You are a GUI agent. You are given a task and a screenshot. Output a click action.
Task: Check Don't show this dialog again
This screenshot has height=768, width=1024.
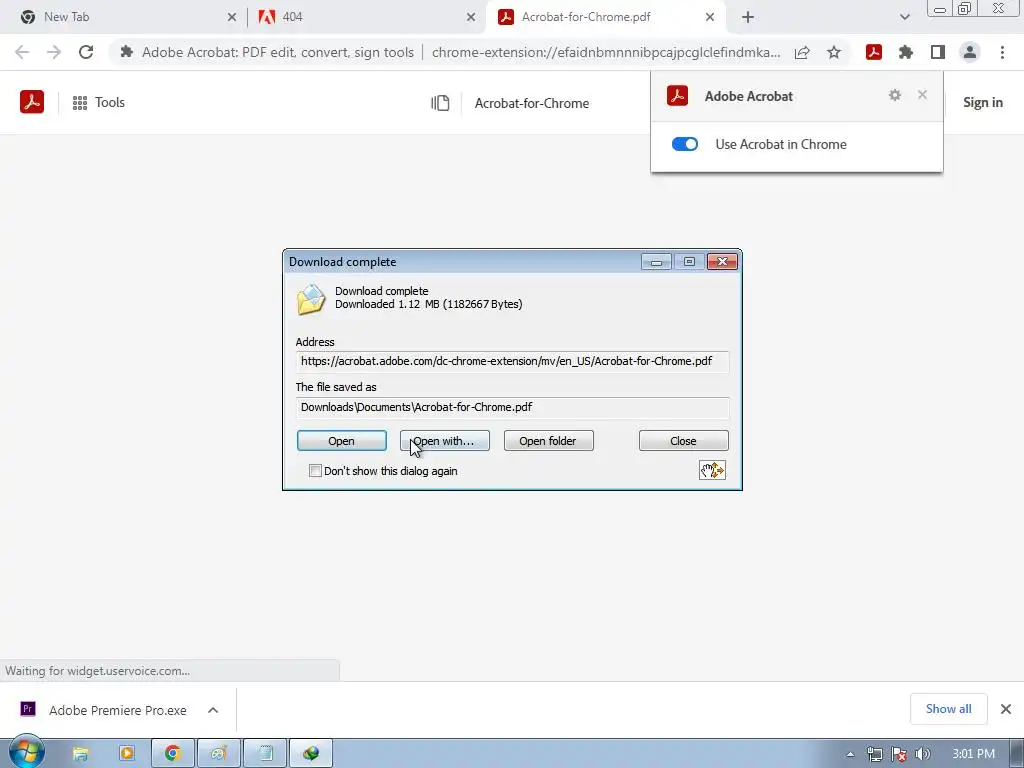pyautogui.click(x=315, y=471)
